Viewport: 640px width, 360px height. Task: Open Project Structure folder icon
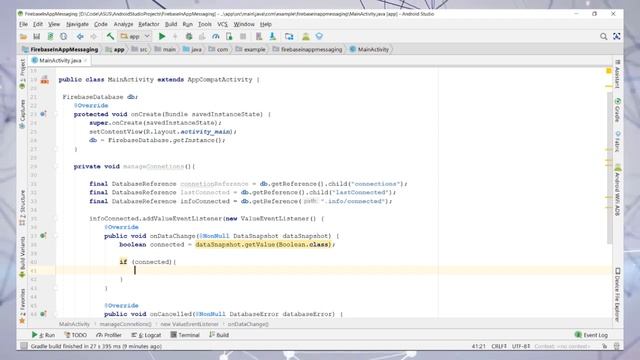[289, 36]
